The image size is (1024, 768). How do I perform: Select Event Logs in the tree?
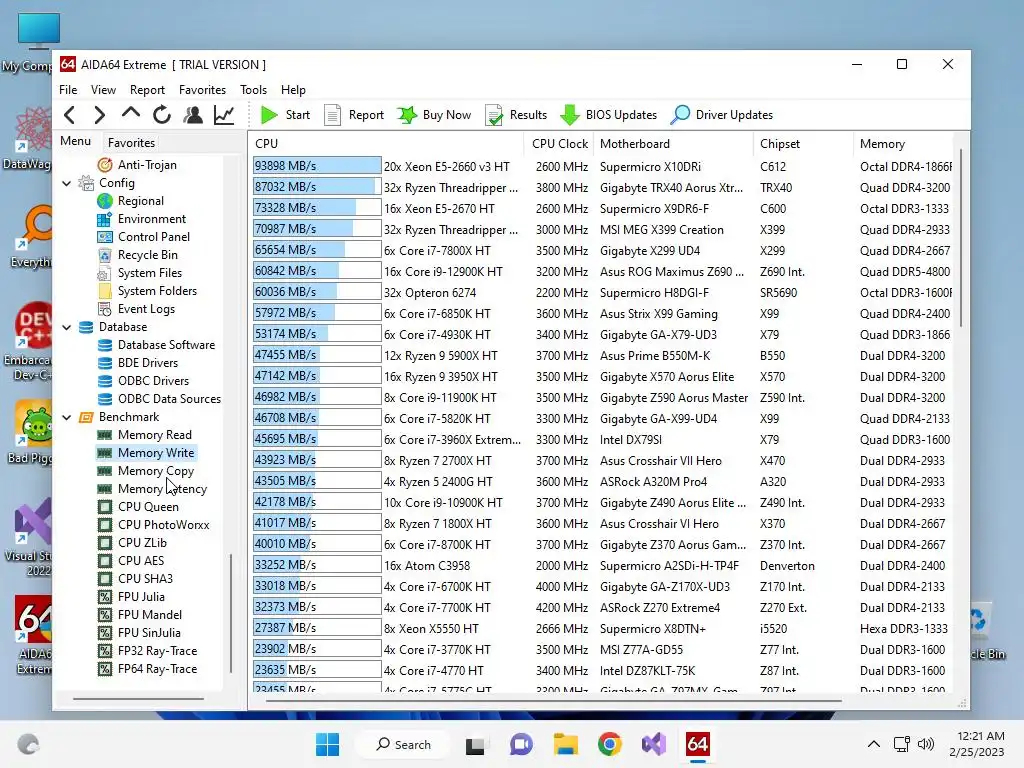[136, 309]
